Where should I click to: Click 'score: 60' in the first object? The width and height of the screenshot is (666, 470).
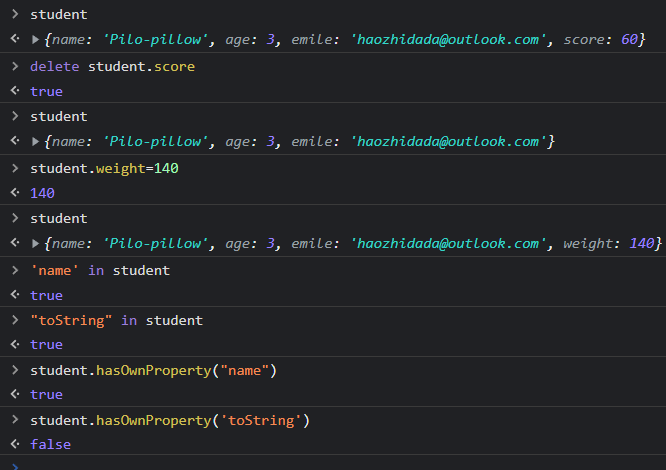click(601, 40)
